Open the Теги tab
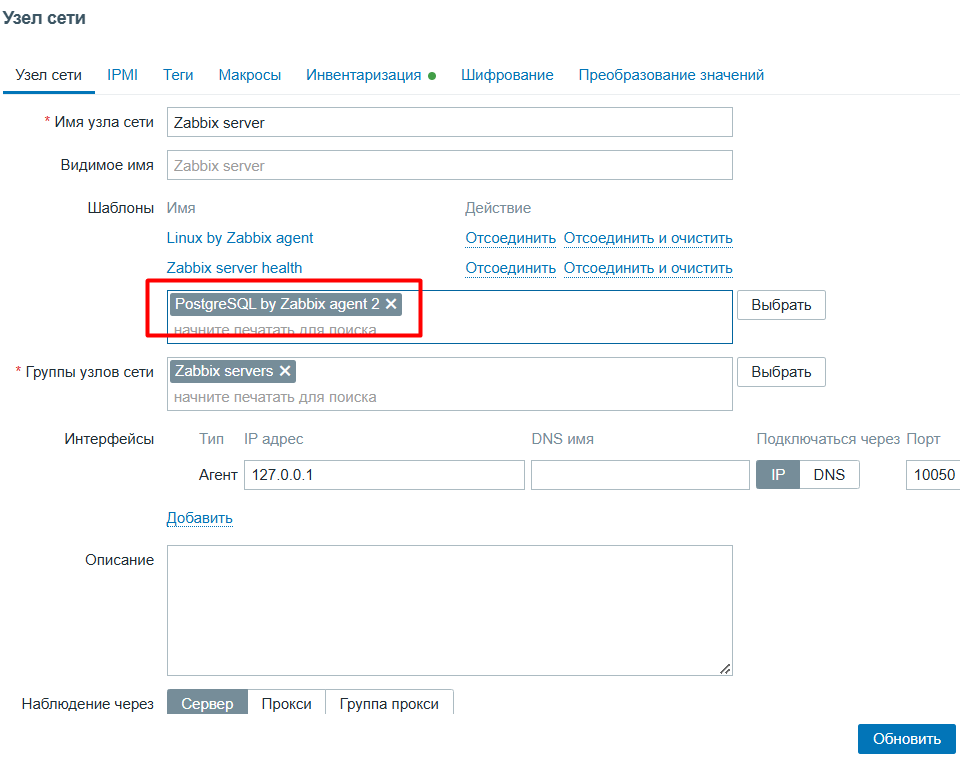The image size is (960, 762). [178, 75]
